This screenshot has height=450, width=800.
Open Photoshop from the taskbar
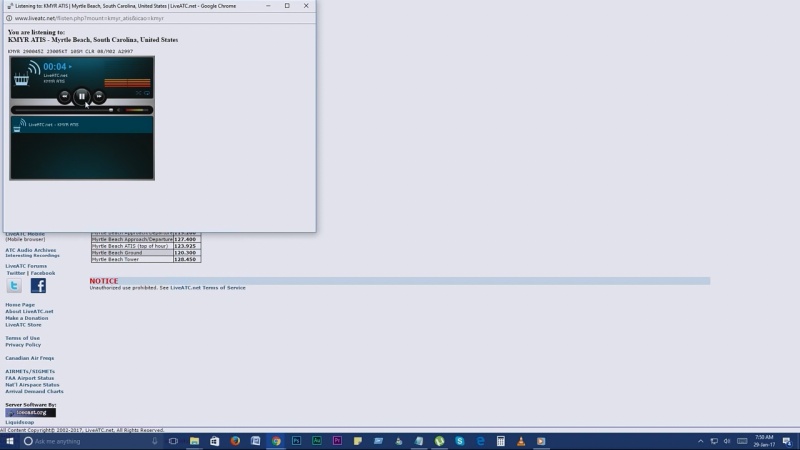click(x=296, y=441)
